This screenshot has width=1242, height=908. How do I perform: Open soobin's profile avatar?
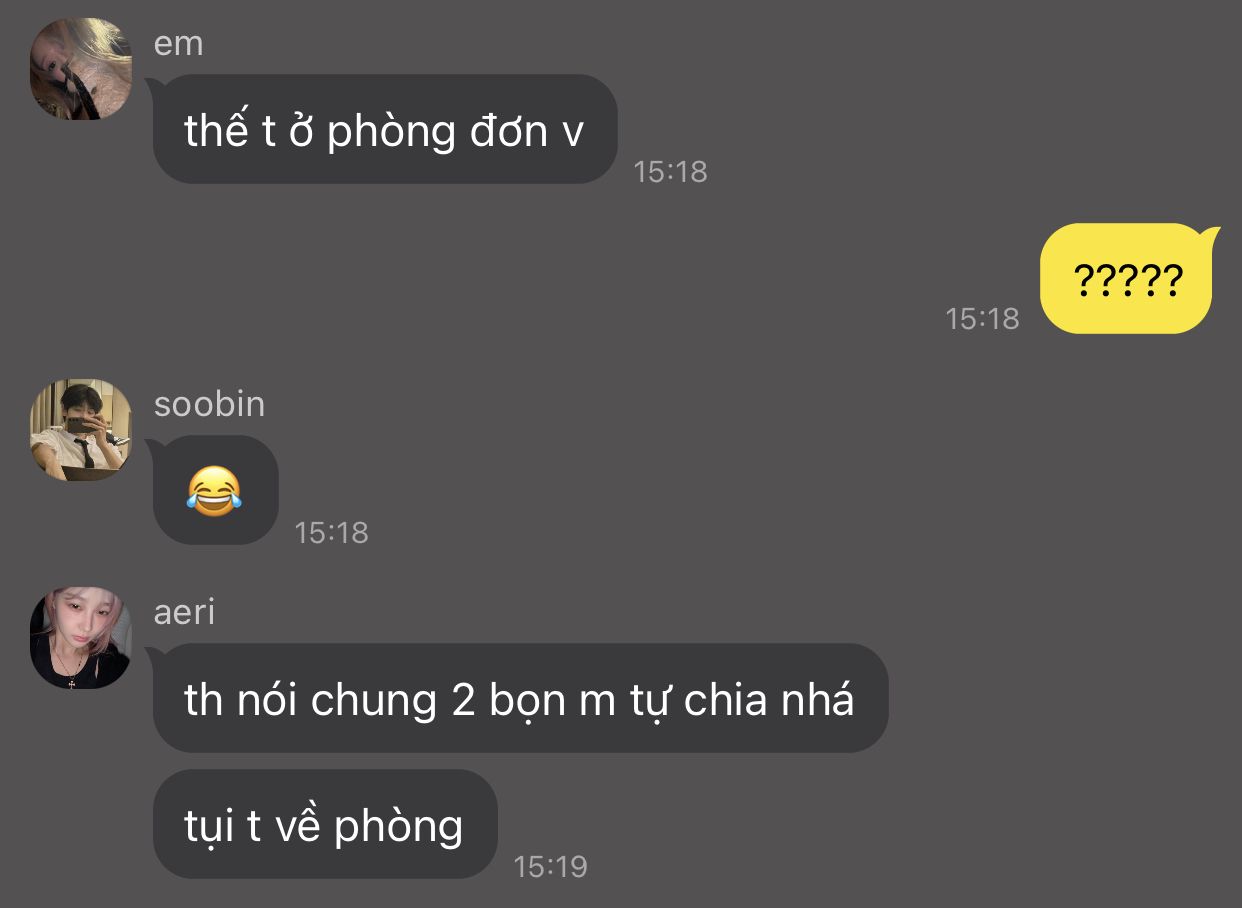pos(81,430)
